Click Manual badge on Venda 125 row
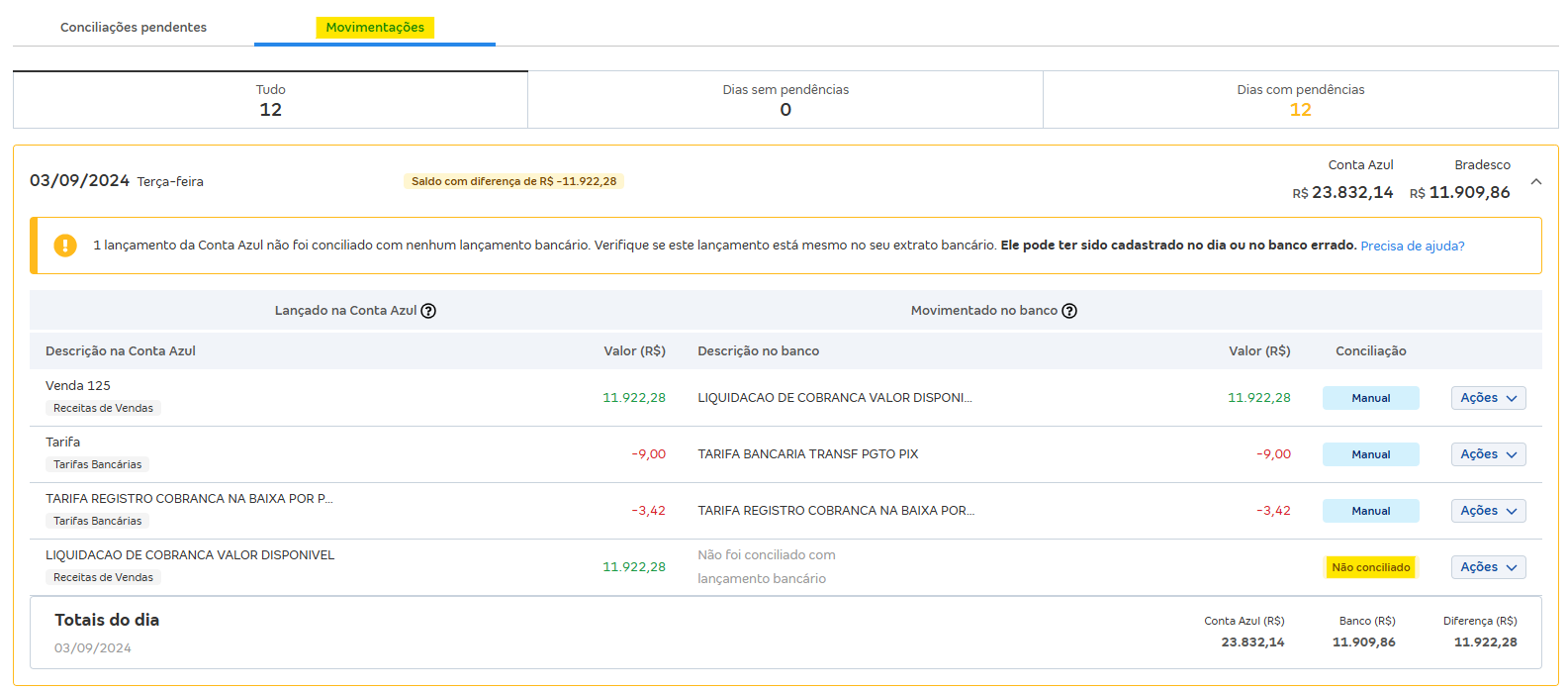Viewport: 1568px width, 691px height. (1370, 398)
